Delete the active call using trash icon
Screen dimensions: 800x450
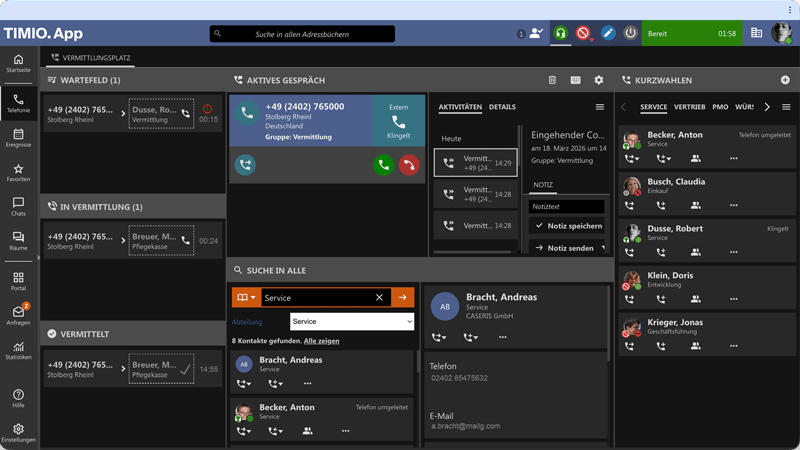tap(552, 80)
